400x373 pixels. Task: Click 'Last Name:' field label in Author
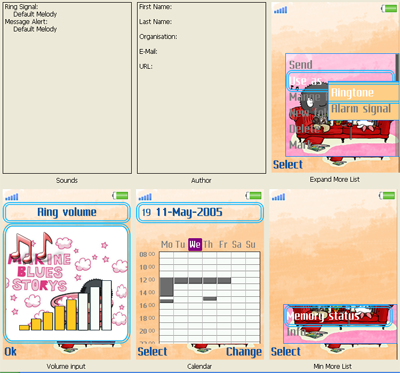[155, 22]
